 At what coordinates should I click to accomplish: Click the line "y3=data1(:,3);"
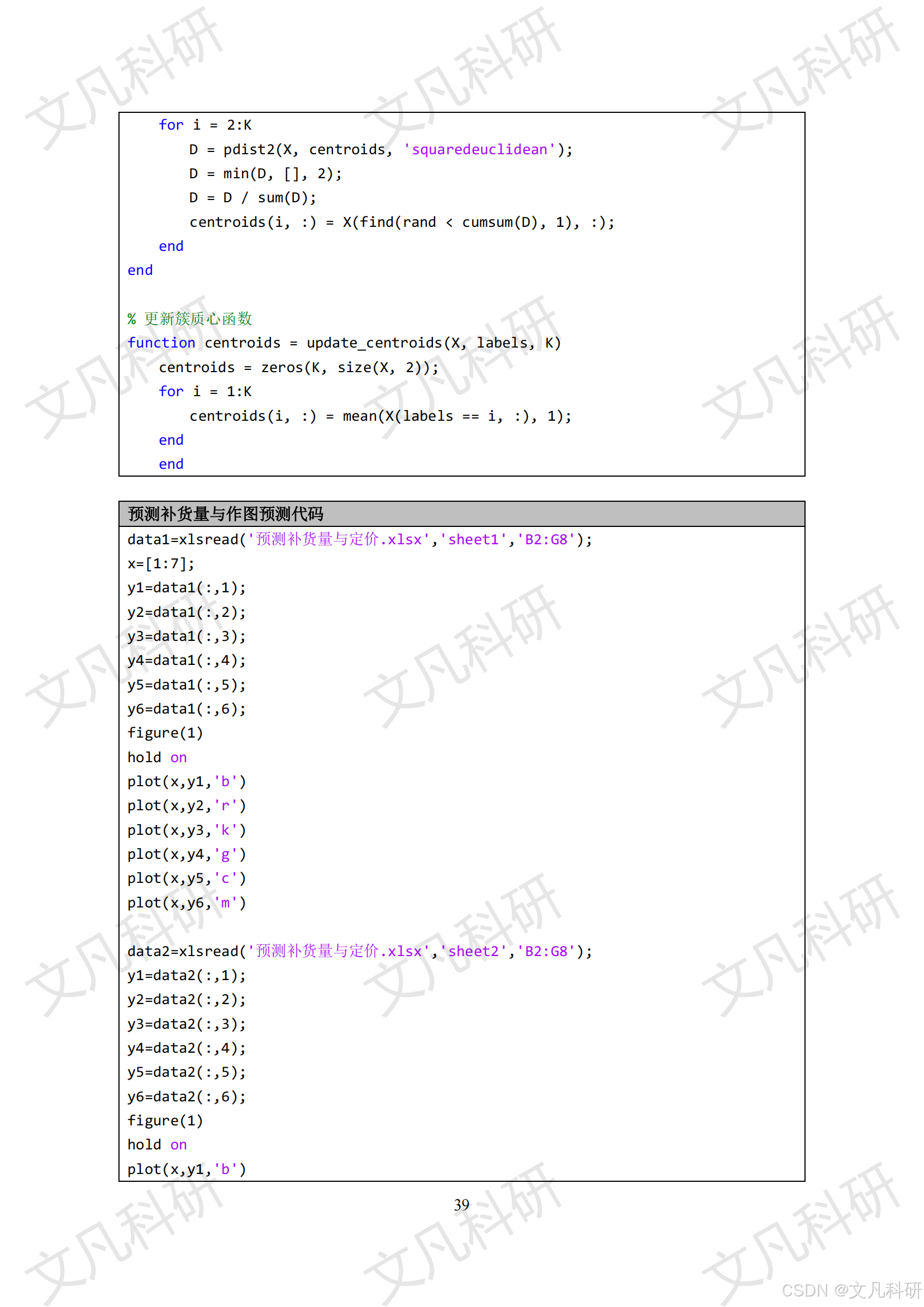[x=187, y=636]
